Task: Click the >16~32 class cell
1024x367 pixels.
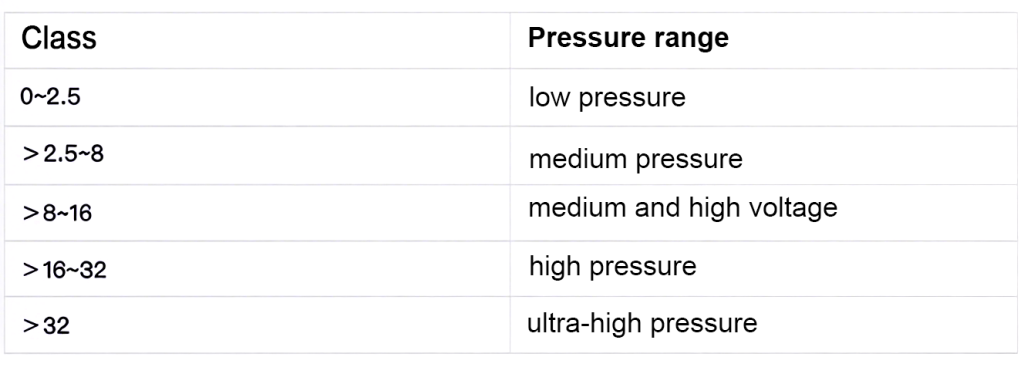Action: [x=257, y=269]
